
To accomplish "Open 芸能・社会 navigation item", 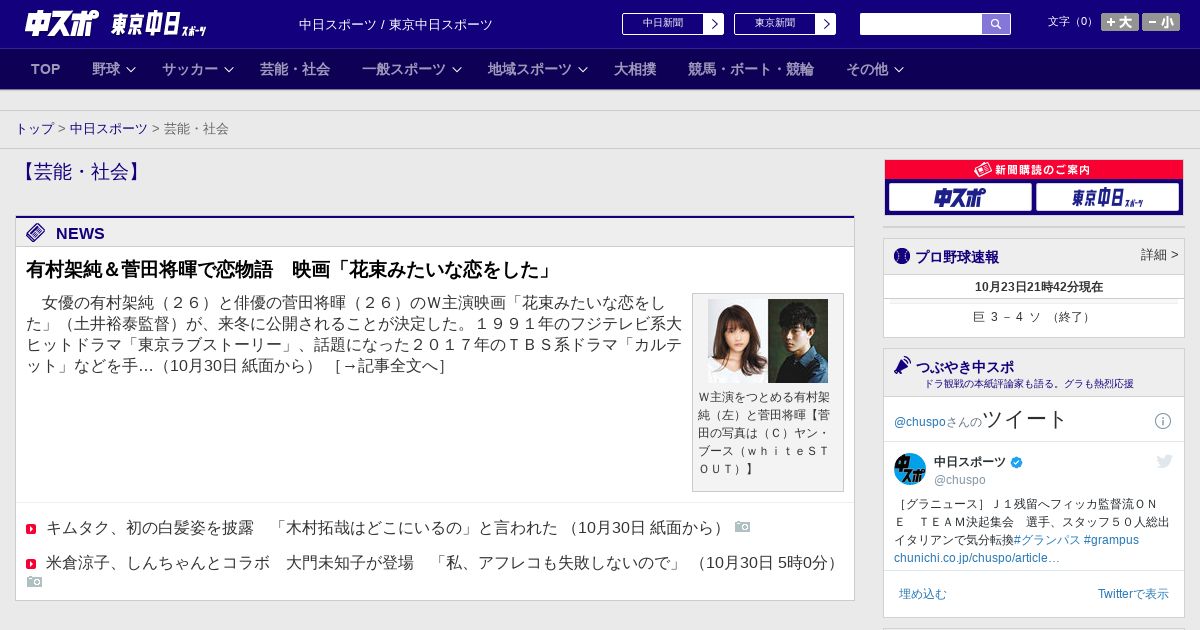I will click(295, 69).
